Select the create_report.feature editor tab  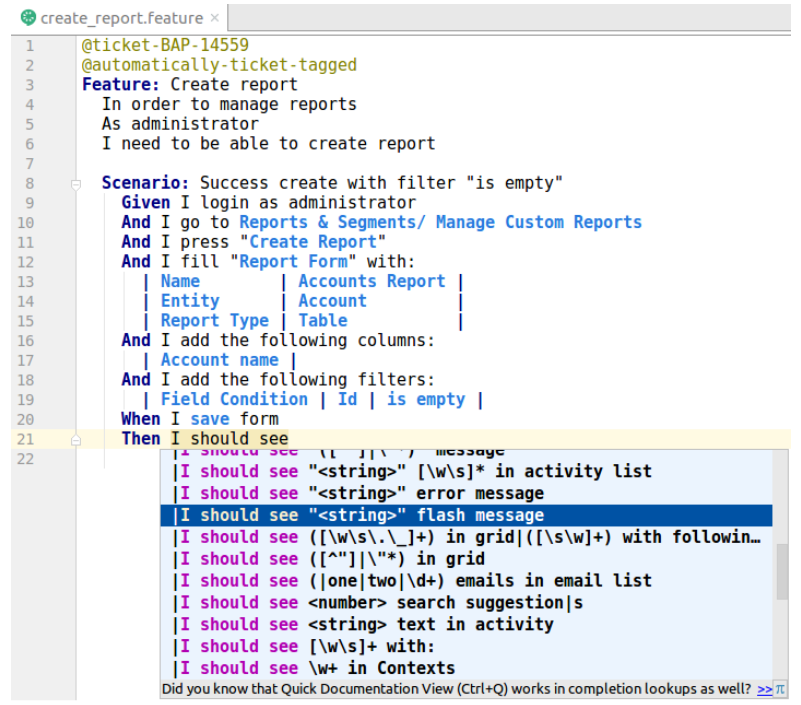coord(120,18)
